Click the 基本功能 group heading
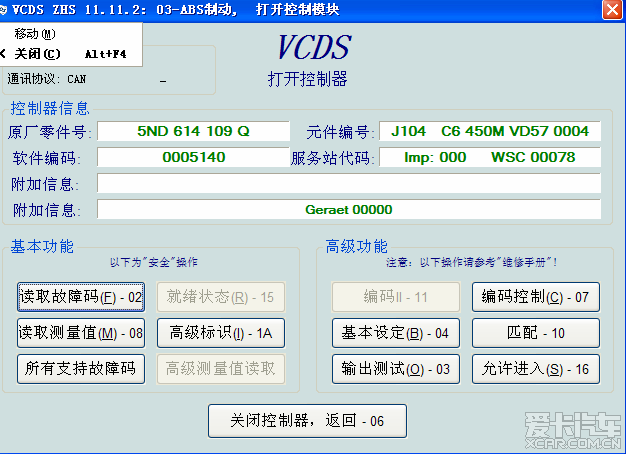626x454 pixels. point(42,246)
